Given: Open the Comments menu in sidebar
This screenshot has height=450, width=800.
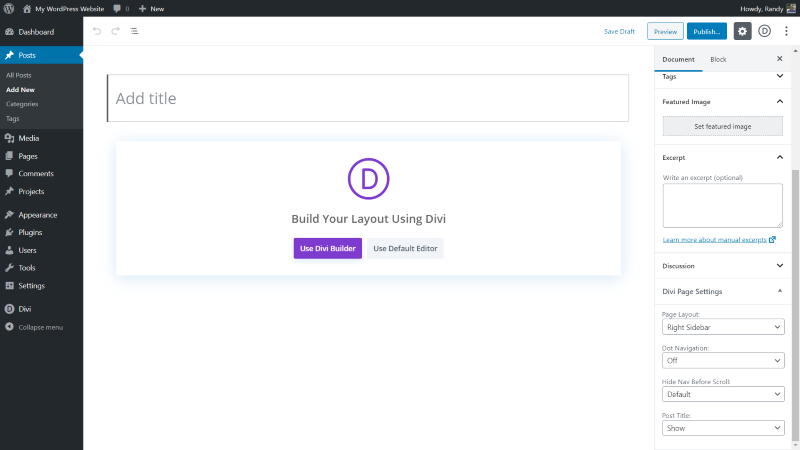Looking at the screenshot, I should [x=41, y=173].
